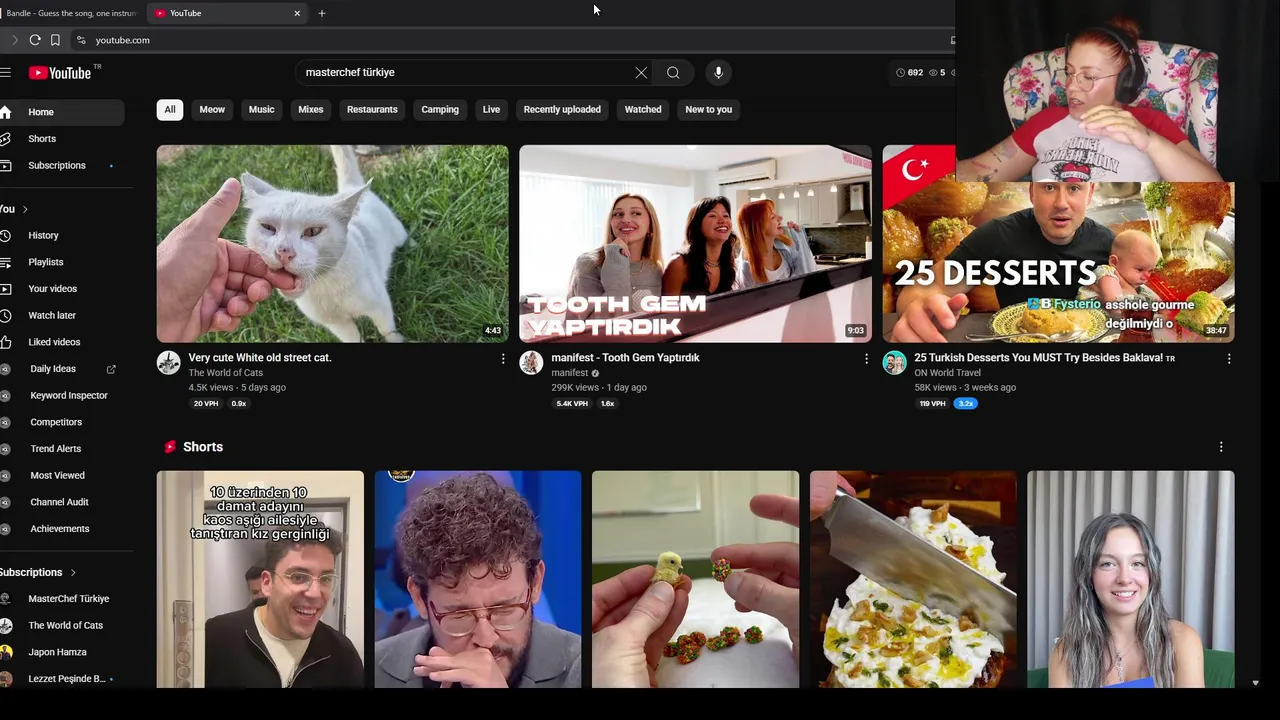This screenshot has width=1280, height=720.
Task: Click the manifest channel avatar
Action: coord(531,362)
